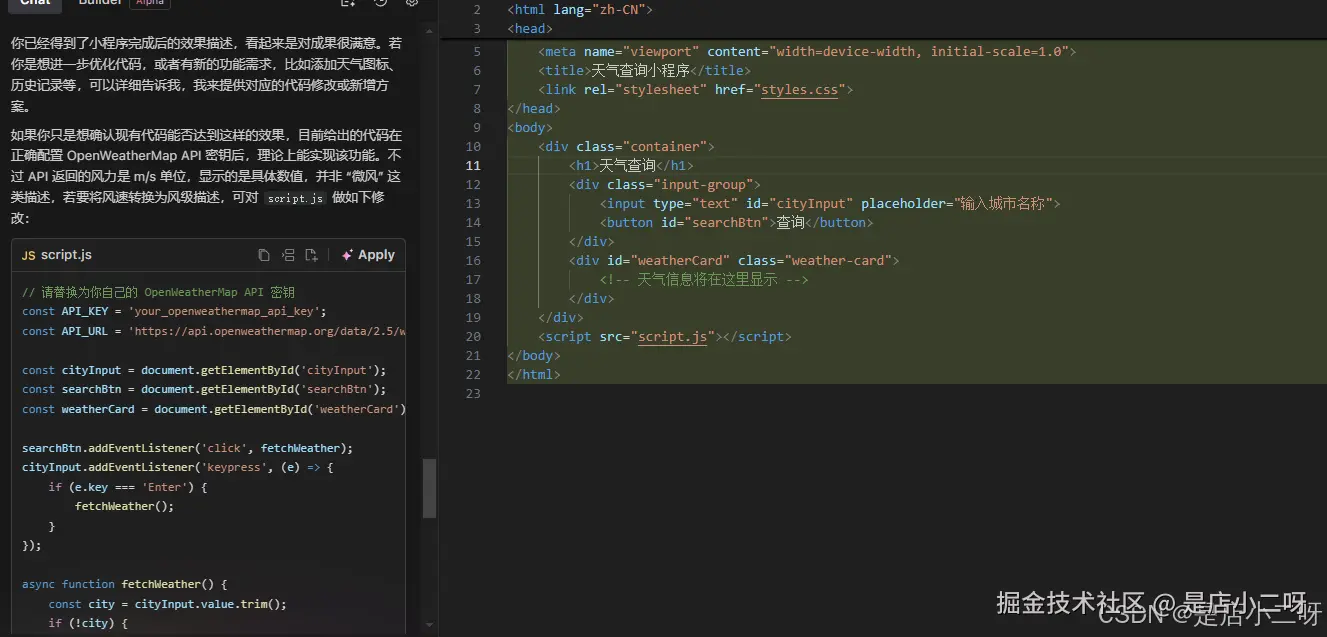Click the JS script.js file label
Screen dimensions: 1327x637
point(57,255)
